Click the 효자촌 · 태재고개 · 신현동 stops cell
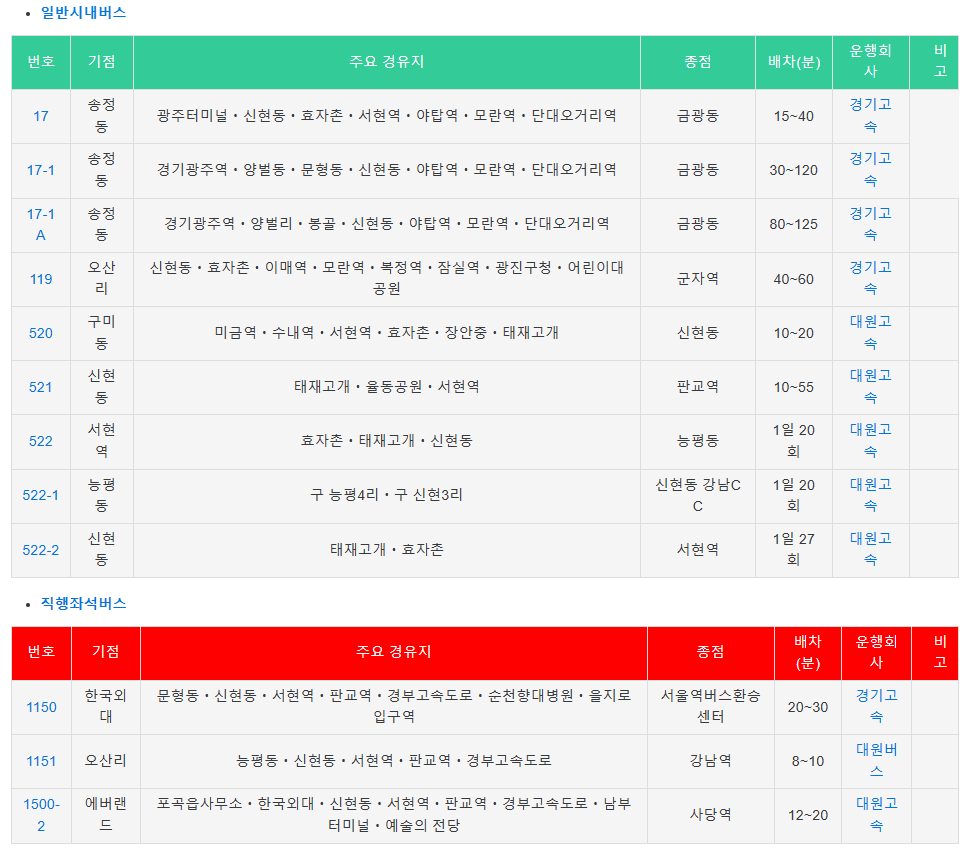 click(386, 441)
